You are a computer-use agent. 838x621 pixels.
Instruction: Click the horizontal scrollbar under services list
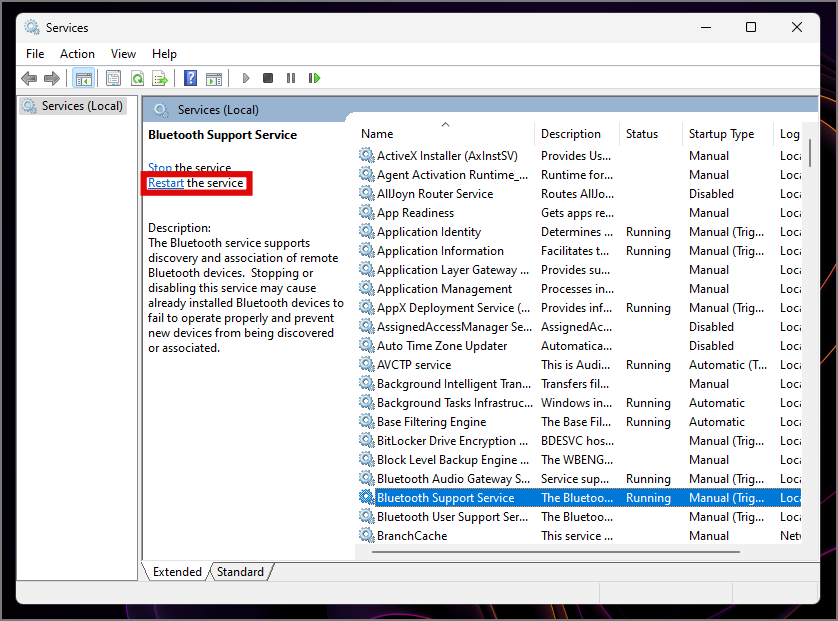[556, 552]
